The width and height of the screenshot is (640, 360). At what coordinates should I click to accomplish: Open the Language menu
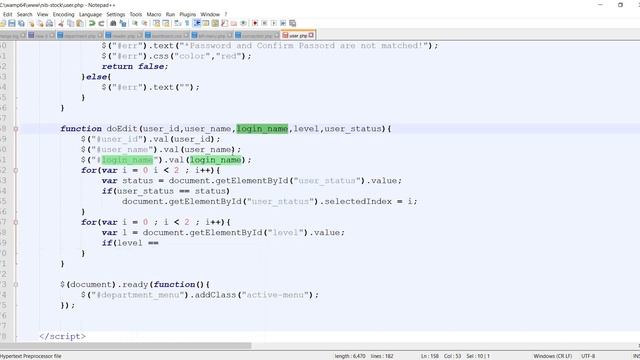90,14
